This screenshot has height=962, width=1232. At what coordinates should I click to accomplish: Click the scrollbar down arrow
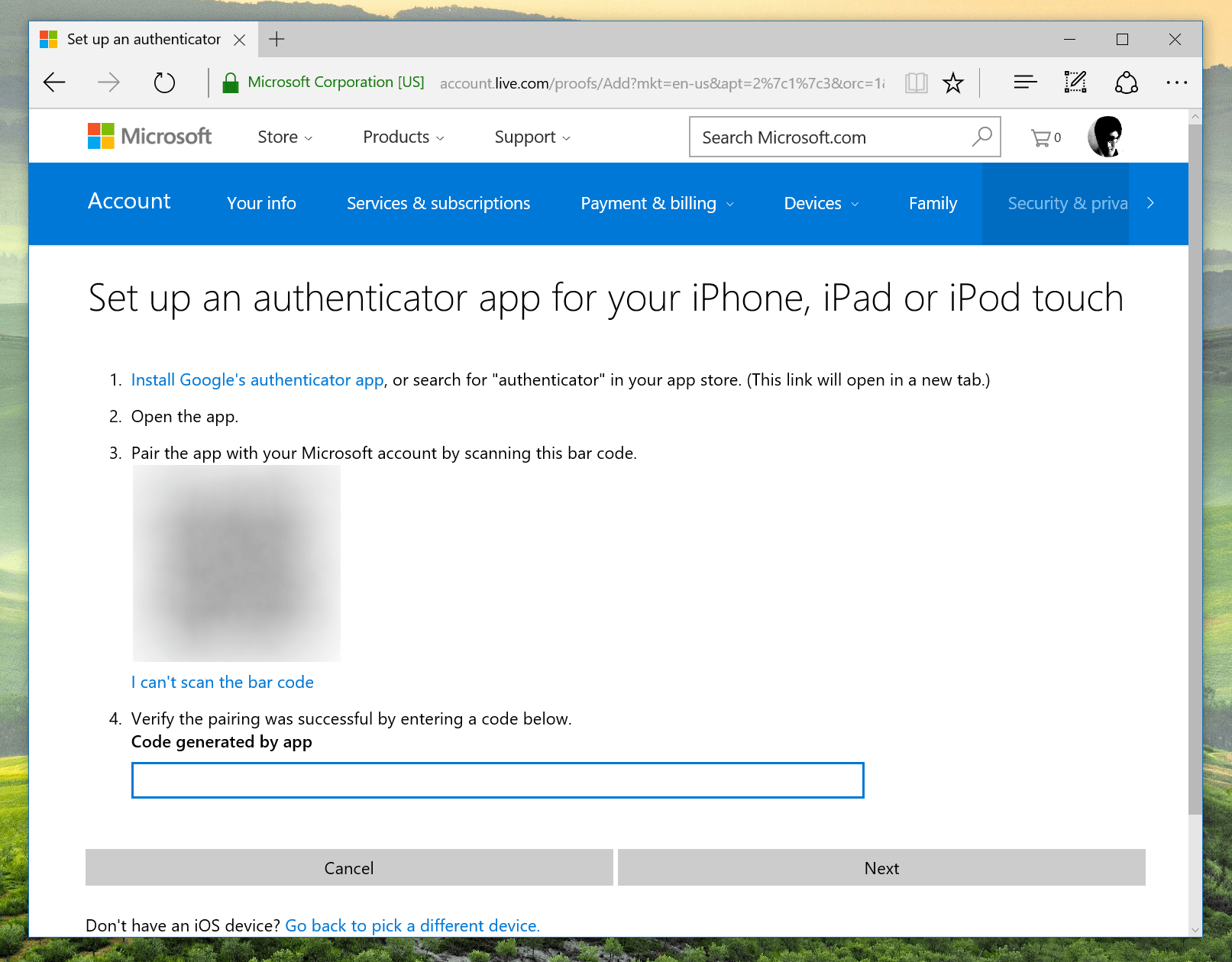click(1195, 930)
